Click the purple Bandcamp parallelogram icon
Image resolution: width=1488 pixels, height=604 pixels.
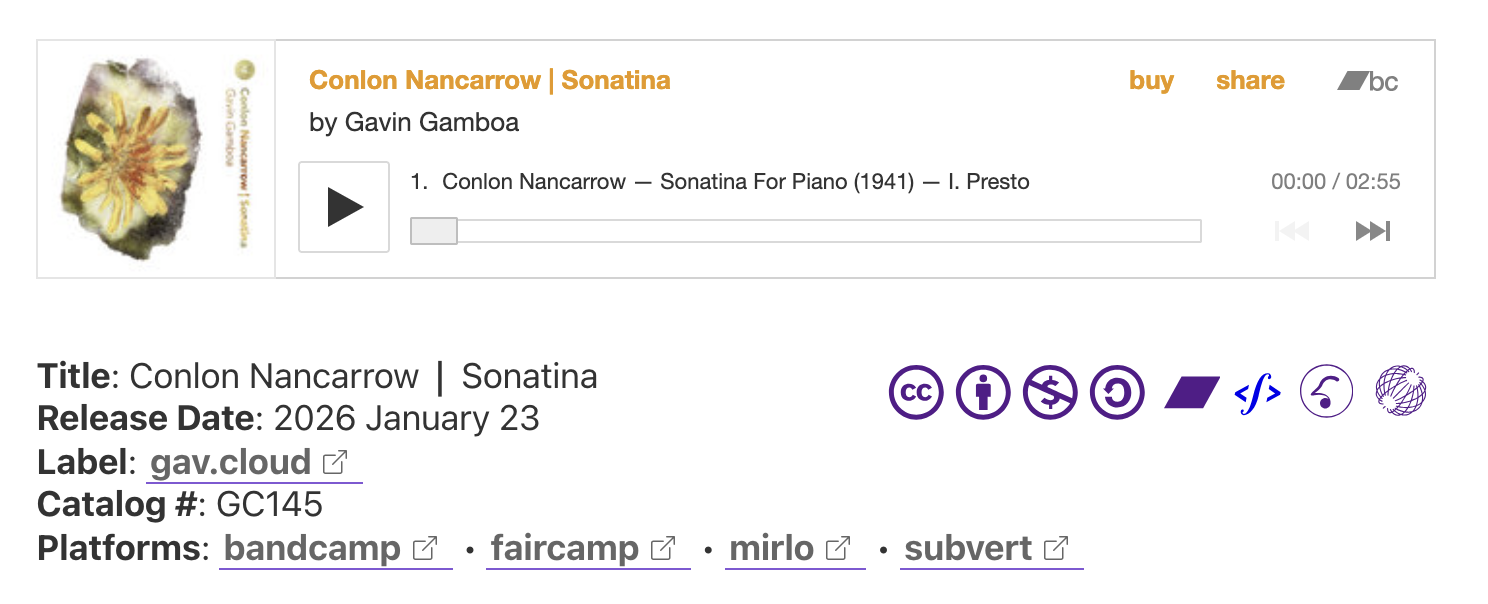click(1192, 392)
